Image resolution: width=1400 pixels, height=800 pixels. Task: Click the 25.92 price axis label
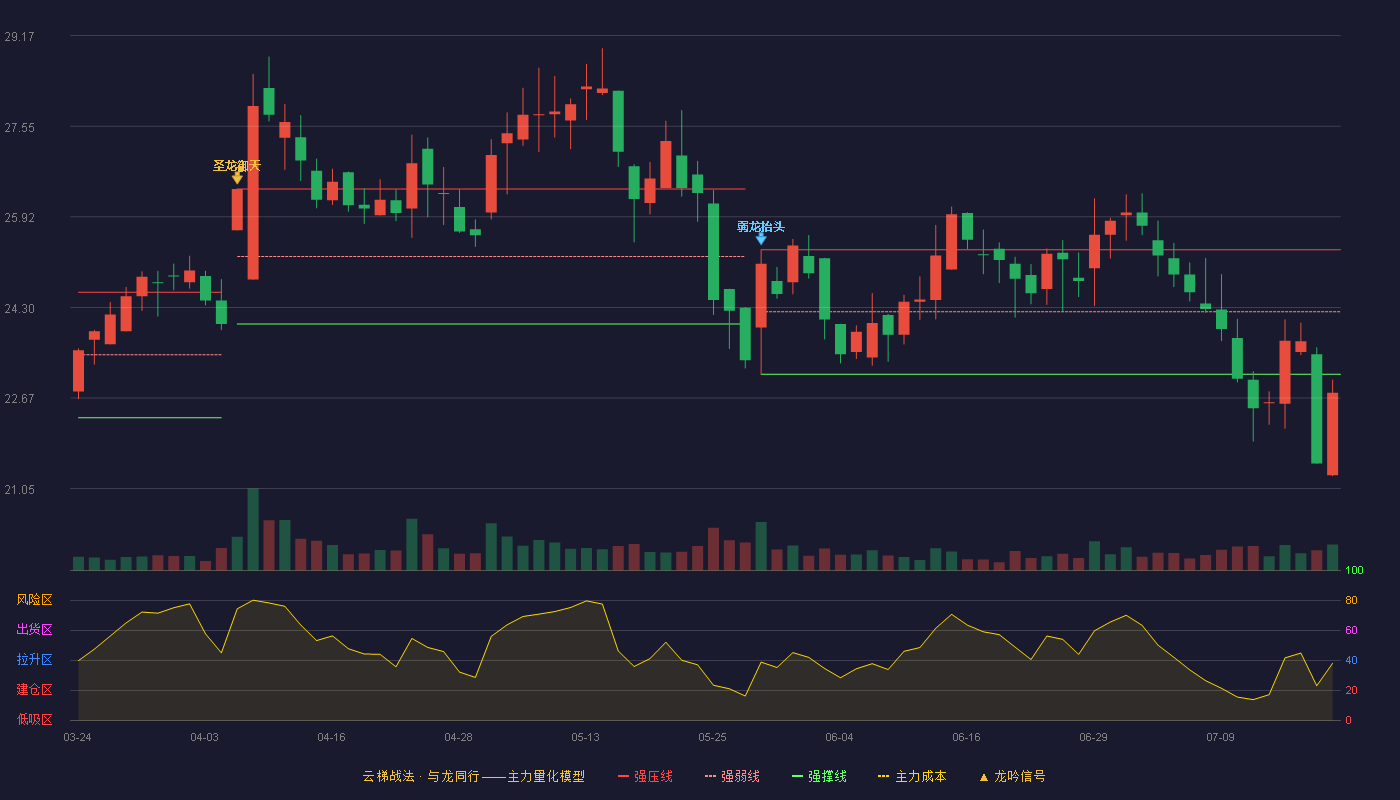tap(19, 218)
